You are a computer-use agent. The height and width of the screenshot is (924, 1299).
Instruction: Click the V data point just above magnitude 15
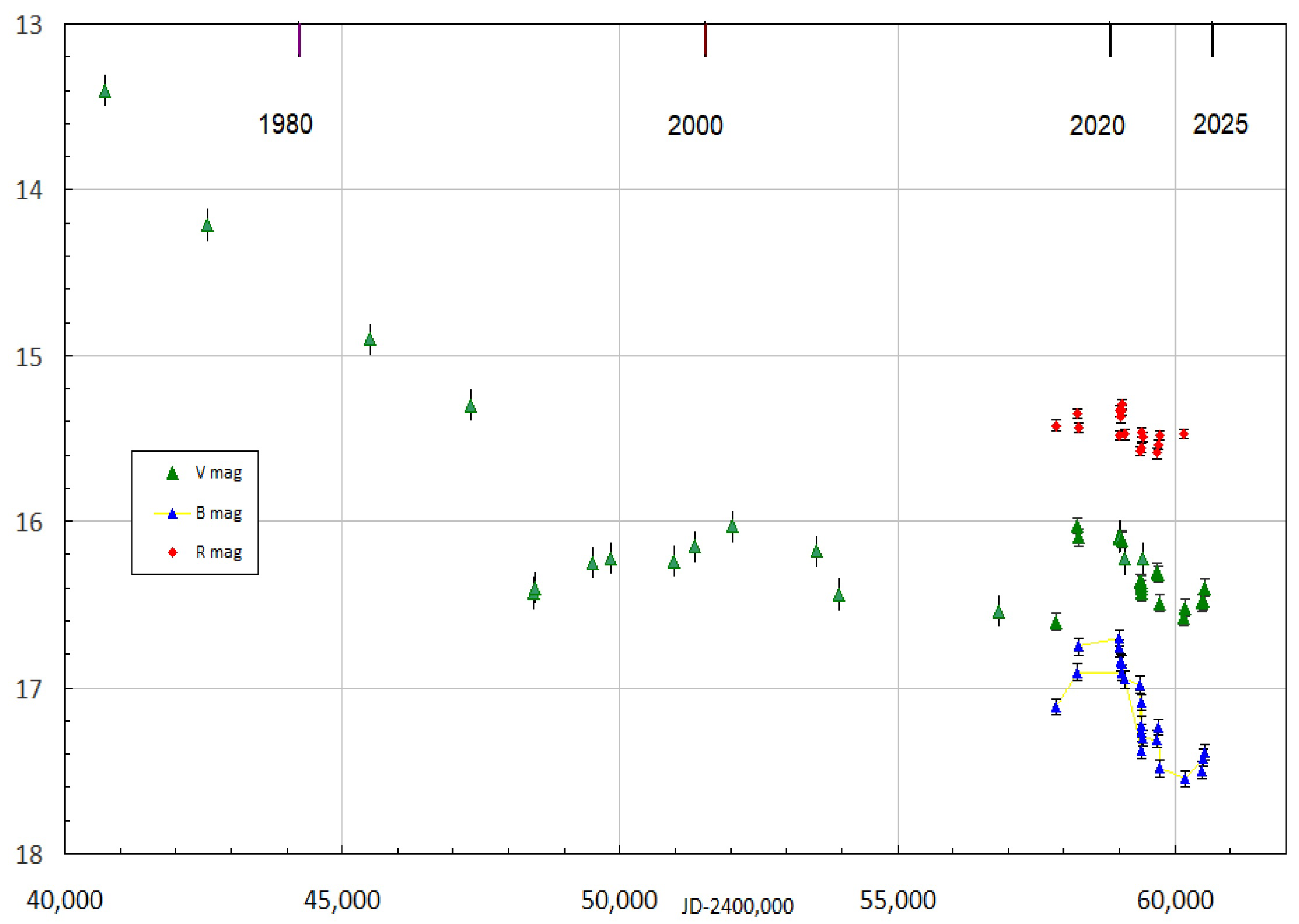370,340
